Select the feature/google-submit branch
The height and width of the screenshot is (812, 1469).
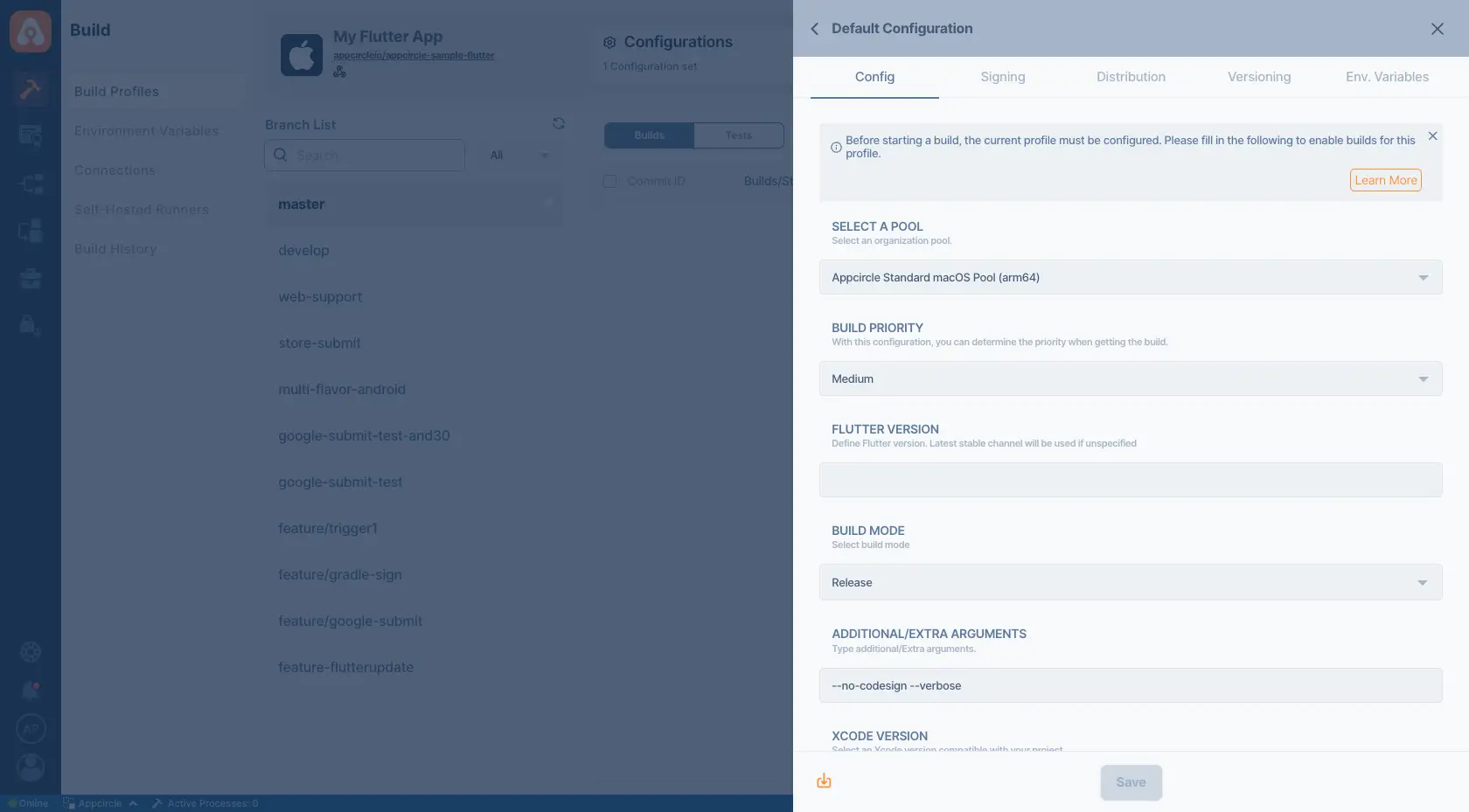pyautogui.click(x=414, y=621)
